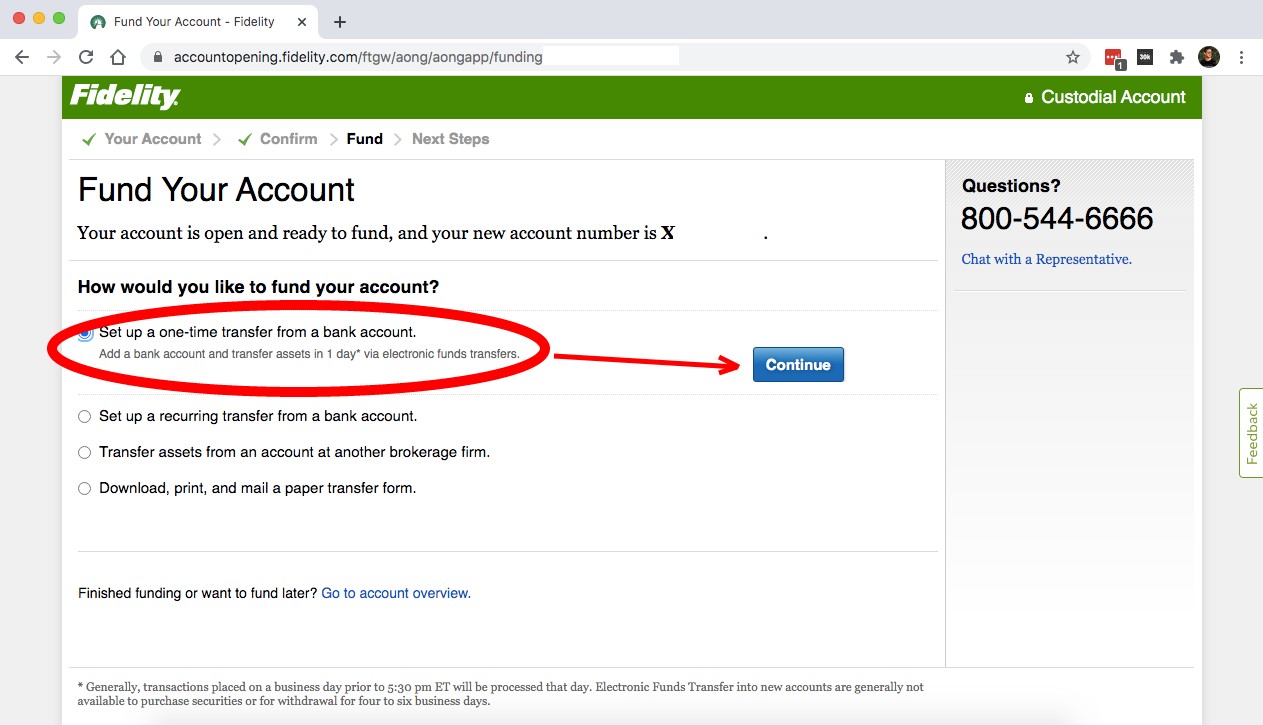Choose transfer assets from another brokerage firm
This screenshot has width=1263, height=725.
[x=85, y=452]
